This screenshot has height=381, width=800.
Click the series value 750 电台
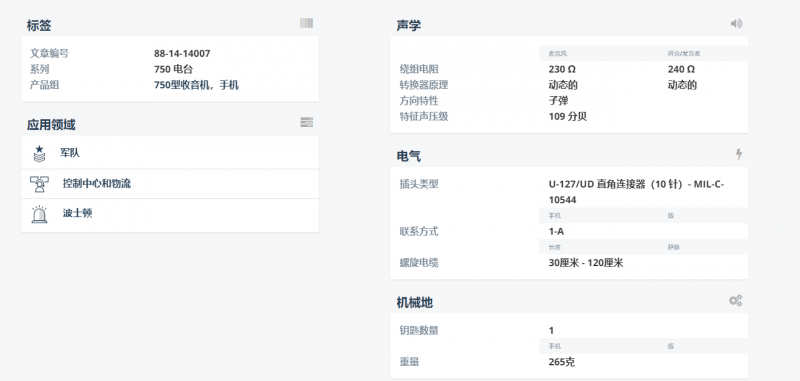click(173, 69)
